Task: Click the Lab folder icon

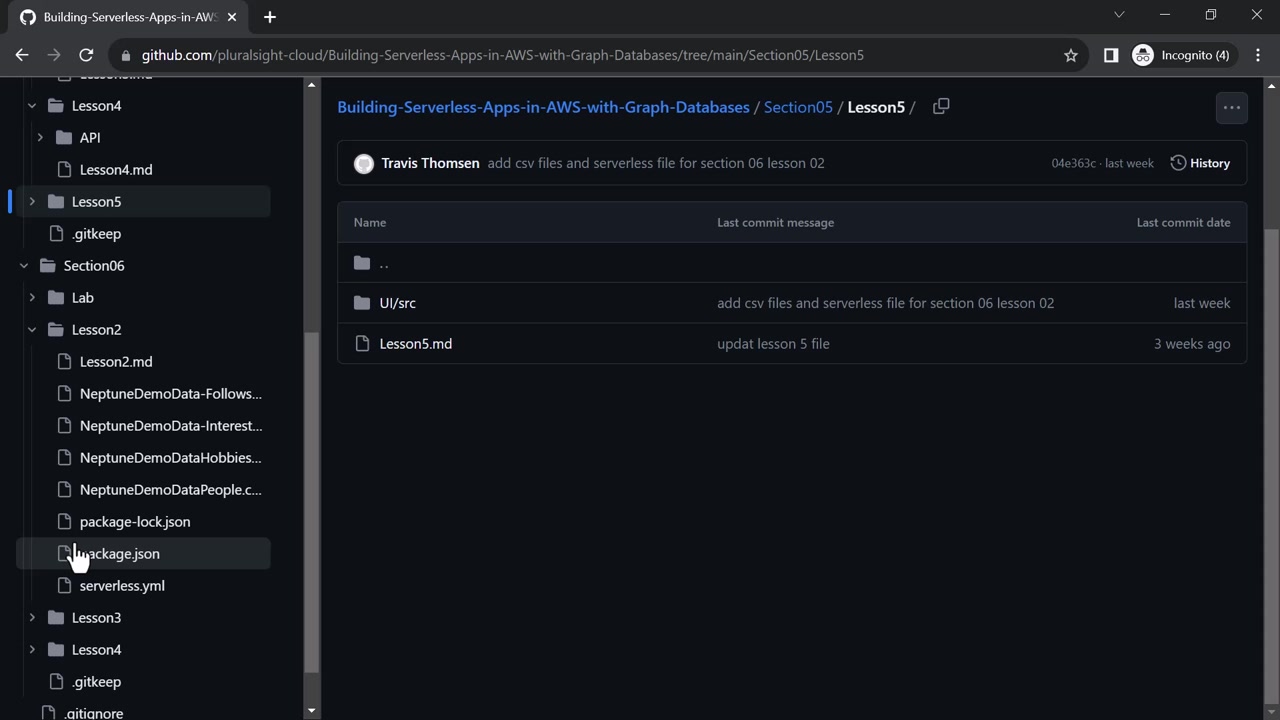Action: point(55,298)
